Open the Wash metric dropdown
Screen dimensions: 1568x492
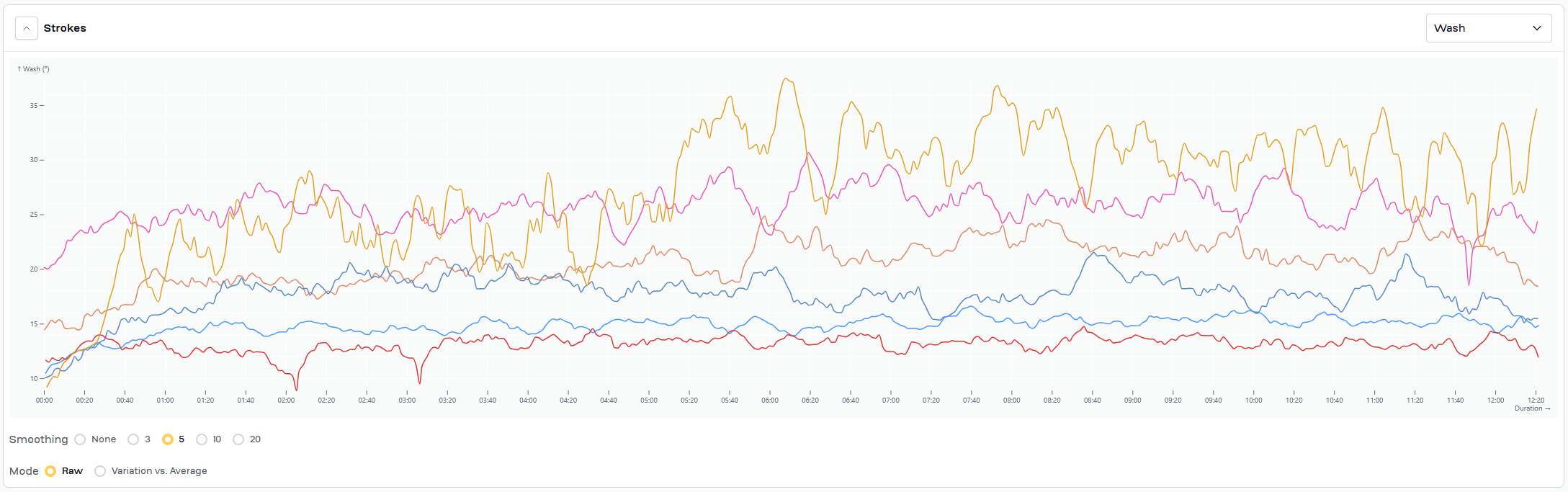click(1488, 28)
